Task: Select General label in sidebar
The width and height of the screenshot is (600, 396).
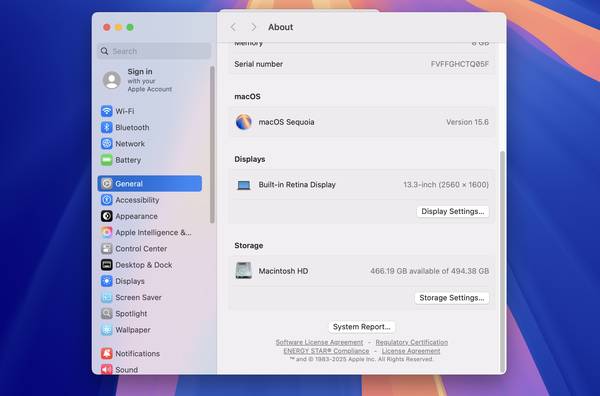Action: coord(129,184)
